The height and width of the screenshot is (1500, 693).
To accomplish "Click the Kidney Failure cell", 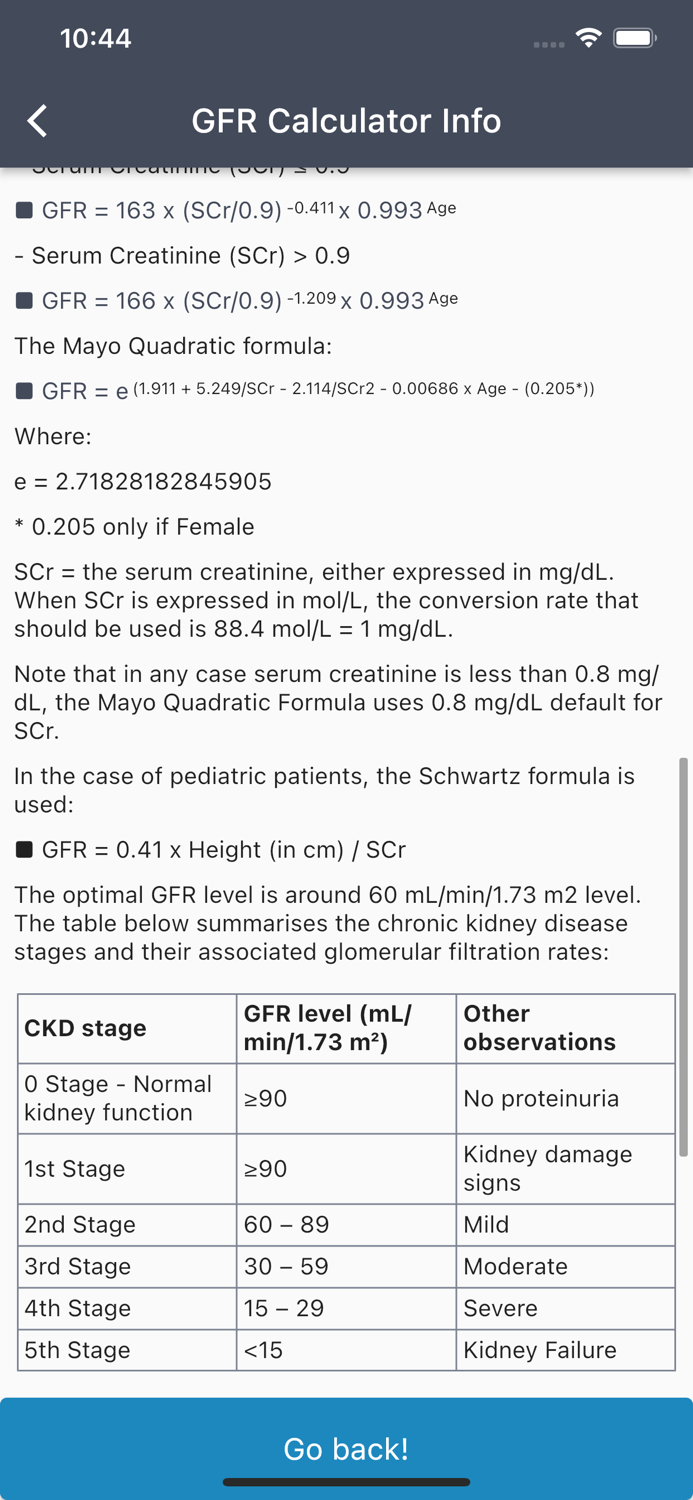I will click(540, 1350).
